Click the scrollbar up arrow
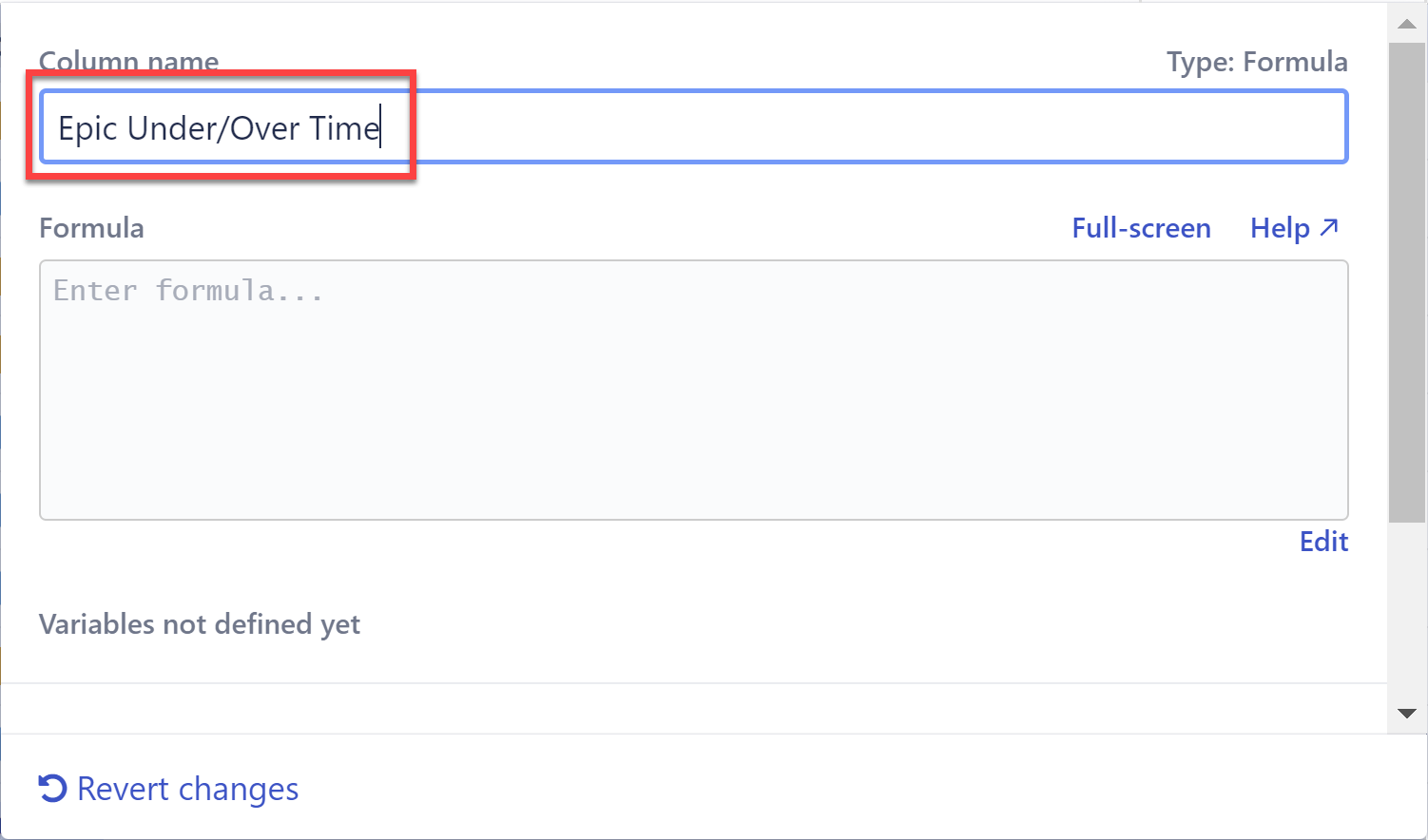 [1407, 22]
